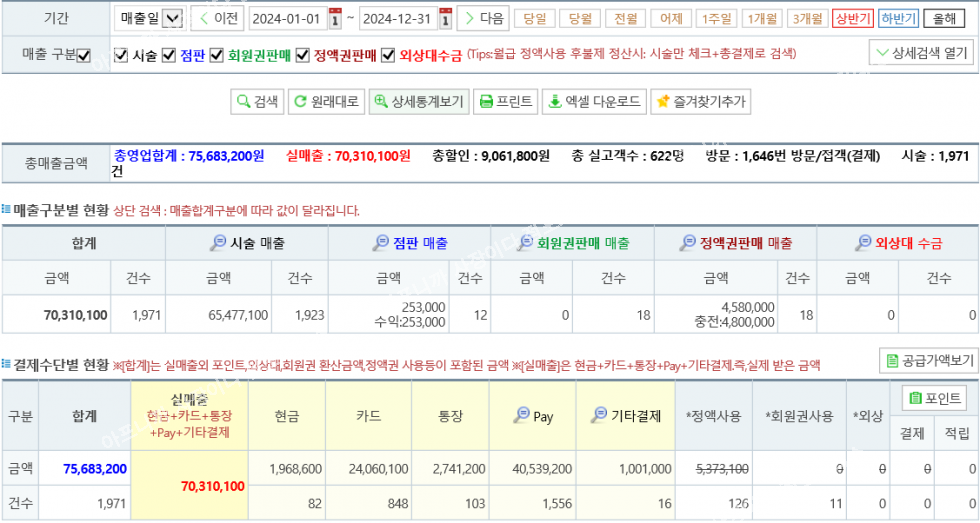Go to next period with 다음 button
The image size is (980, 523).
(482, 19)
